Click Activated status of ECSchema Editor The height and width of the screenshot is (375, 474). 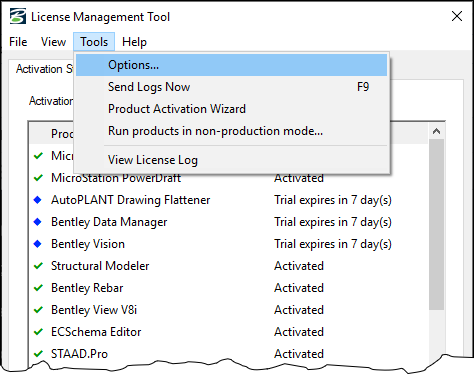click(299, 332)
